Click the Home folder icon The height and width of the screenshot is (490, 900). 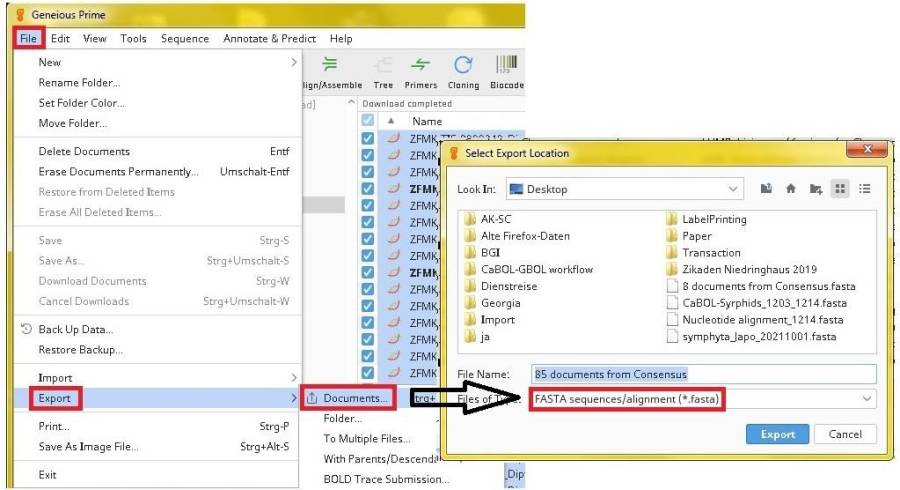click(x=791, y=188)
